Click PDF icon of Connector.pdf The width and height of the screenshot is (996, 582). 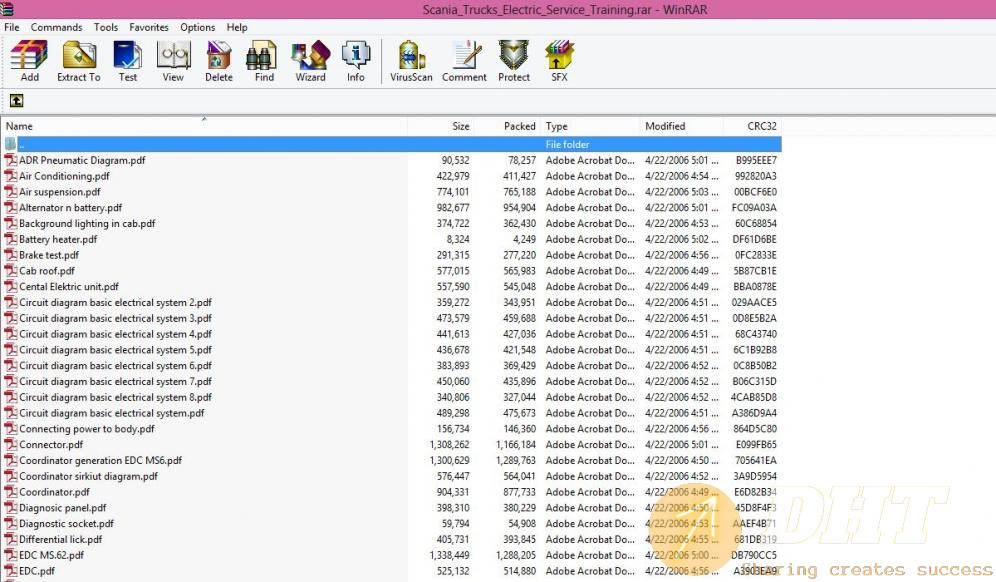tap(11, 444)
